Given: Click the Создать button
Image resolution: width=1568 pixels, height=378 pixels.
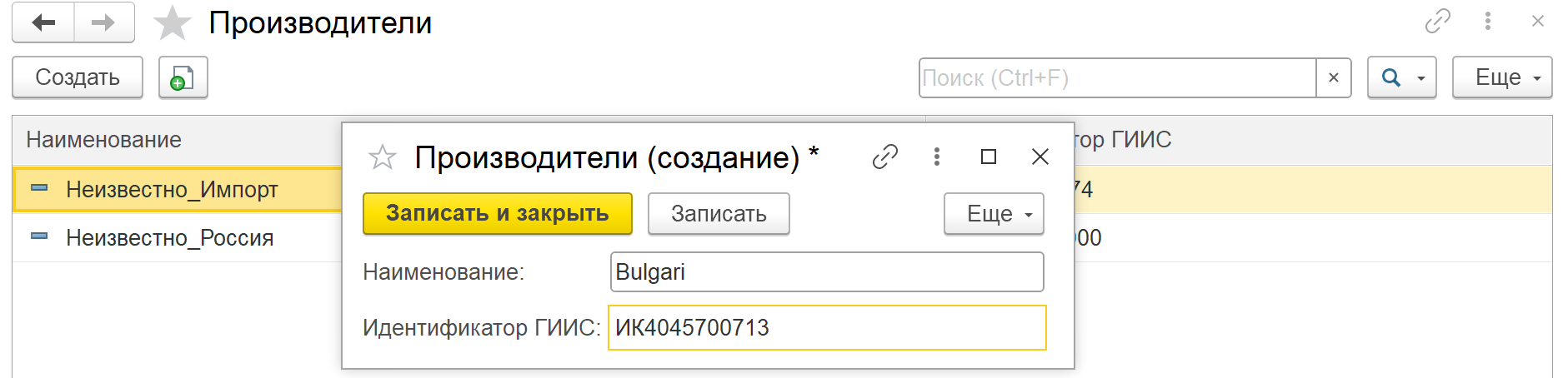Looking at the screenshot, I should click(x=78, y=77).
